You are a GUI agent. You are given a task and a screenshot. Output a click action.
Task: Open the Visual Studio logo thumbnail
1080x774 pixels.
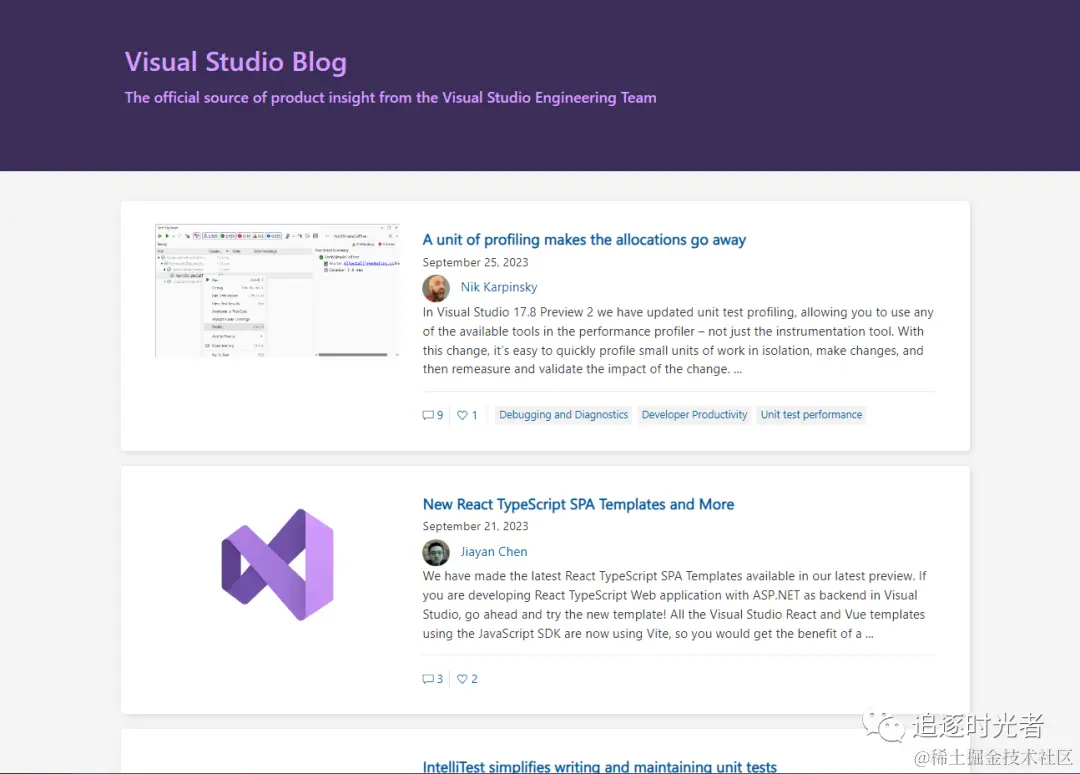(x=278, y=565)
